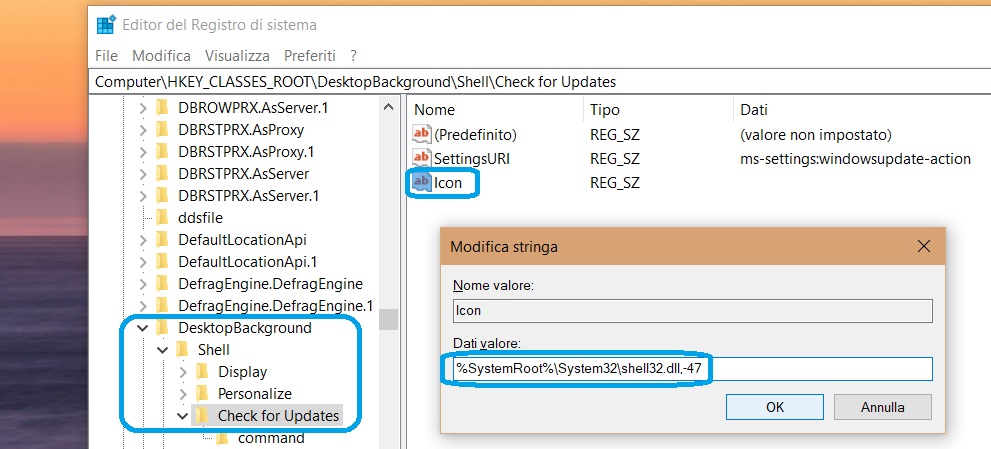Expand the DefragEngine.DefragEngine.1 key
Screen dimensions: 991x449
[x=143, y=306]
